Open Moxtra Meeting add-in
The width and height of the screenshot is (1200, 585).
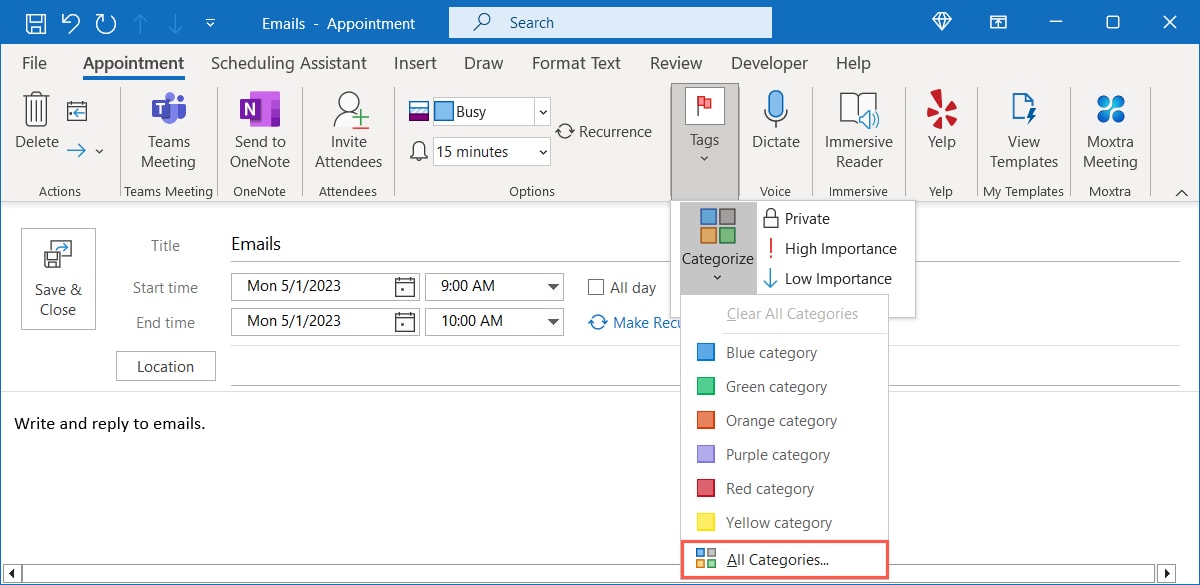[x=1110, y=131]
